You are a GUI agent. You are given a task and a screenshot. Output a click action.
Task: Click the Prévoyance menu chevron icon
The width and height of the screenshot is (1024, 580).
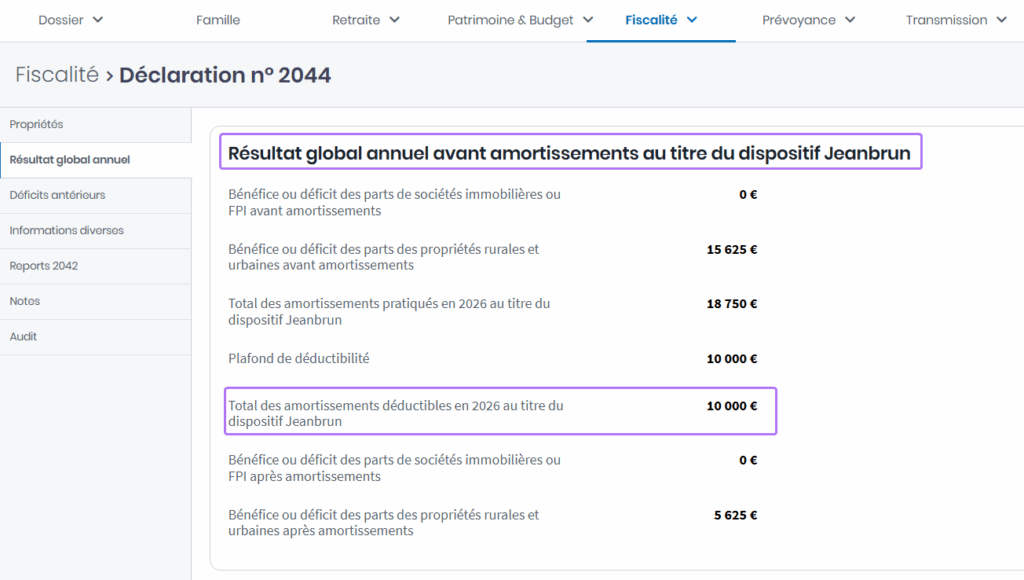[850, 20]
